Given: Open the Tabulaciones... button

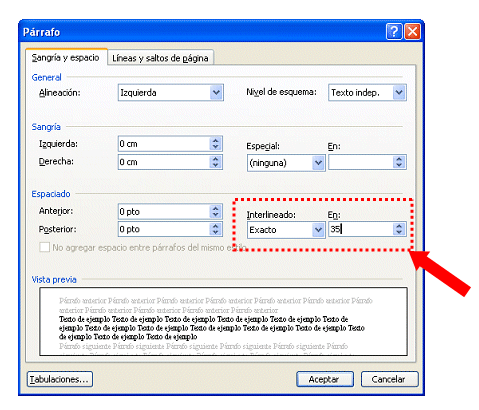Looking at the screenshot, I should click(60, 379).
